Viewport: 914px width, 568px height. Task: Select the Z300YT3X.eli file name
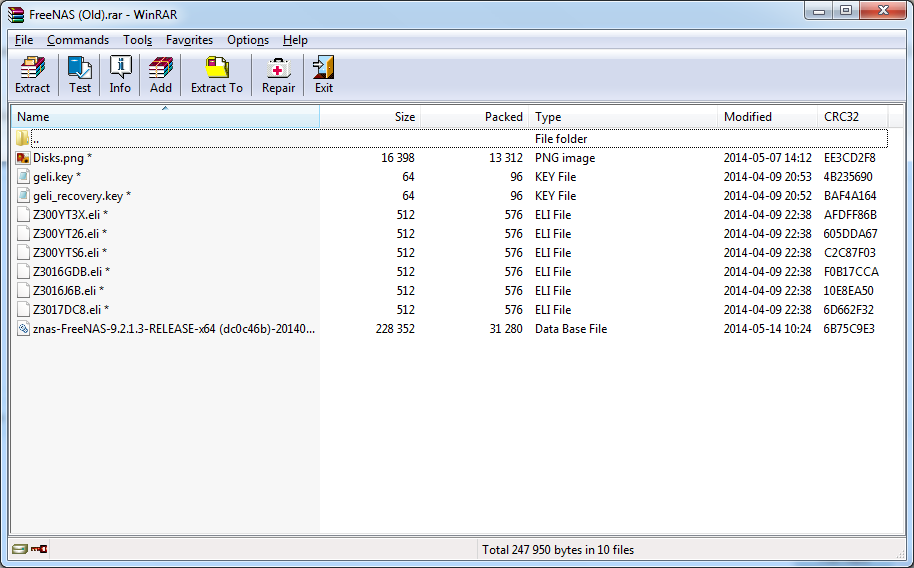[71, 215]
